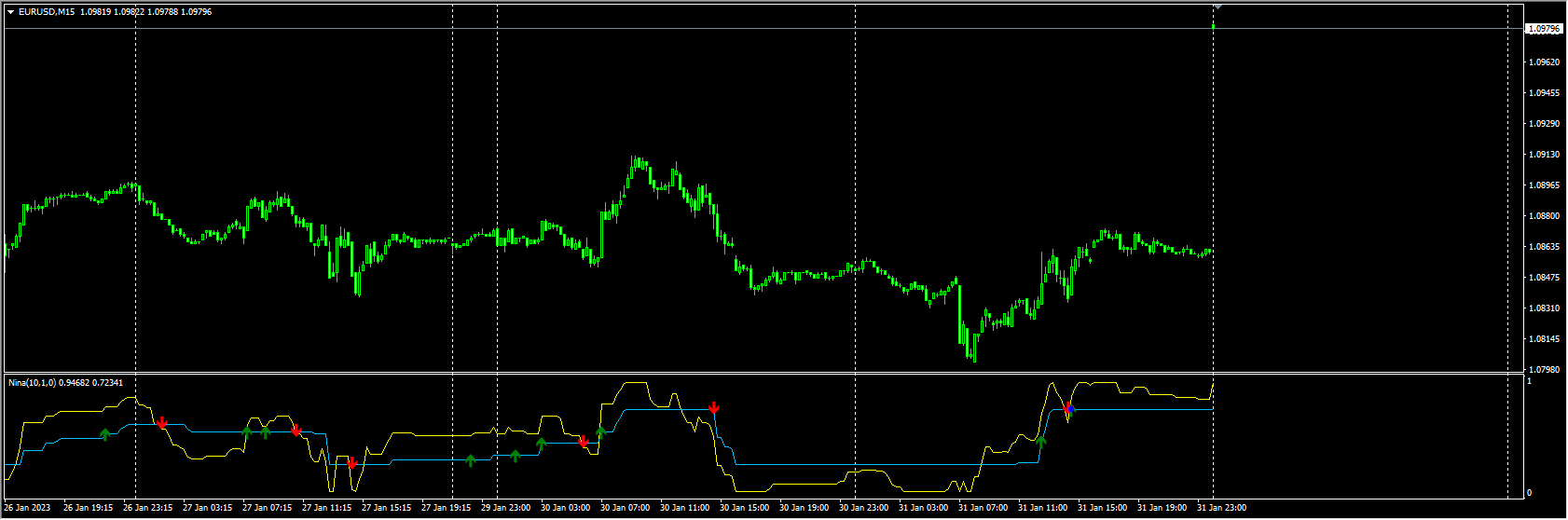Click the gray chart shift triangle marker
Image resolution: width=1568 pixels, height=520 pixels.
point(1217,7)
